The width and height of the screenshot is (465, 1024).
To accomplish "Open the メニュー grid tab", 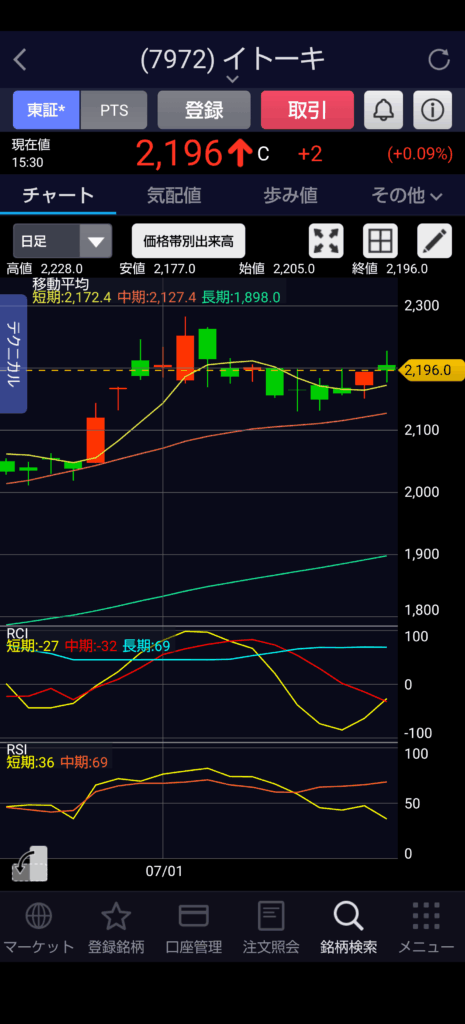I will point(426,929).
